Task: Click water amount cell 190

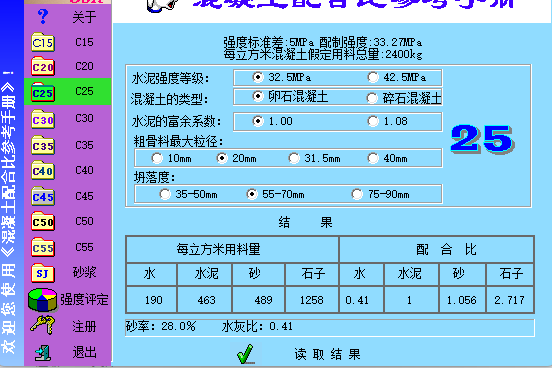Action: coord(152,300)
